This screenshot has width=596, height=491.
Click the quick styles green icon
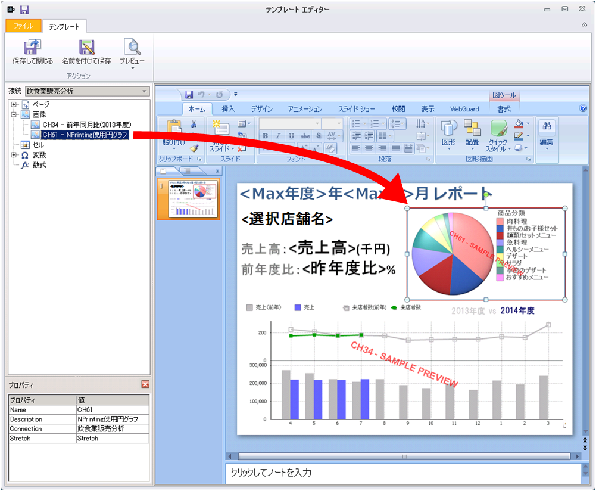pos(499,128)
